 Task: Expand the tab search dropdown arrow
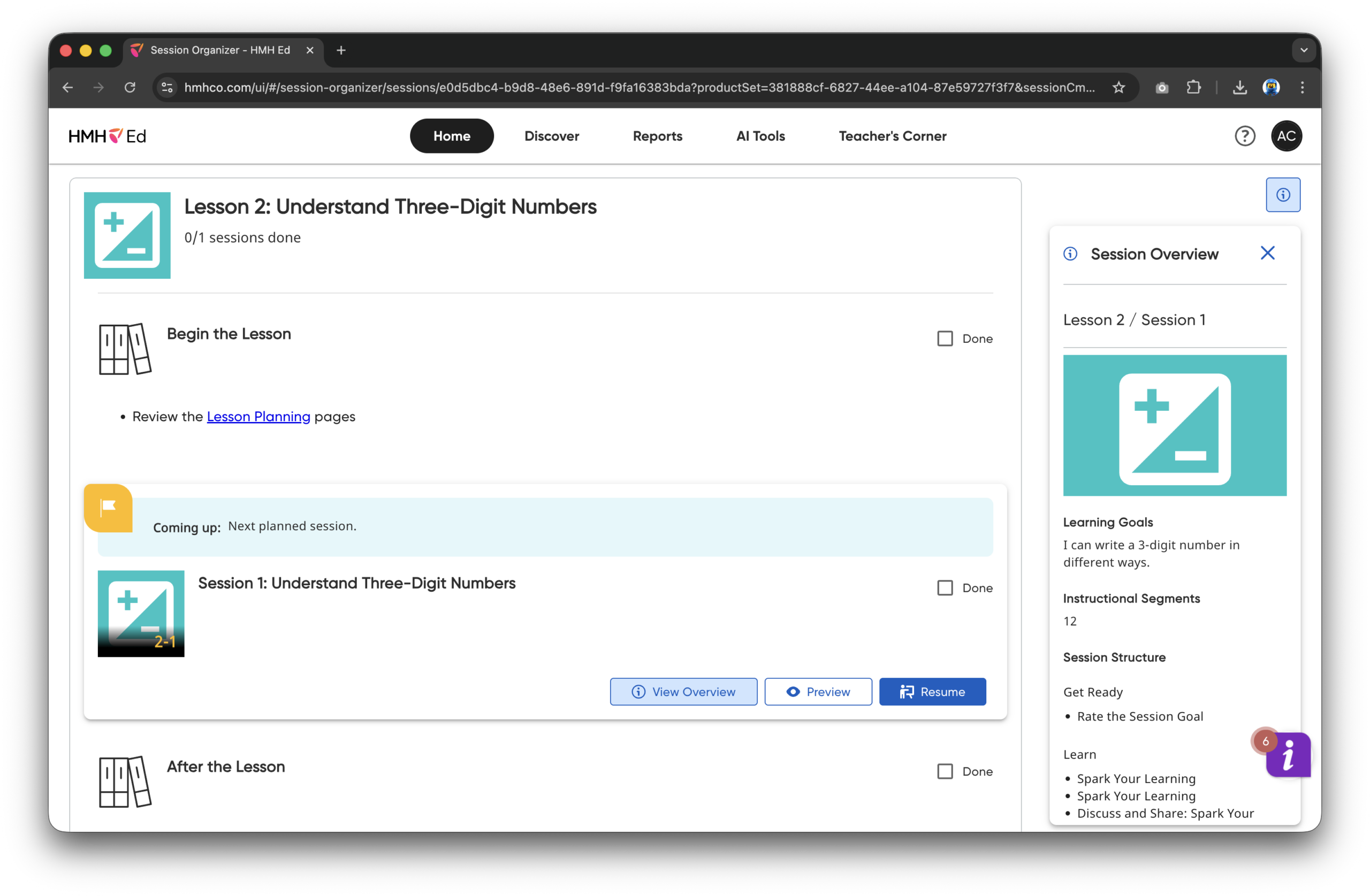(x=1304, y=50)
